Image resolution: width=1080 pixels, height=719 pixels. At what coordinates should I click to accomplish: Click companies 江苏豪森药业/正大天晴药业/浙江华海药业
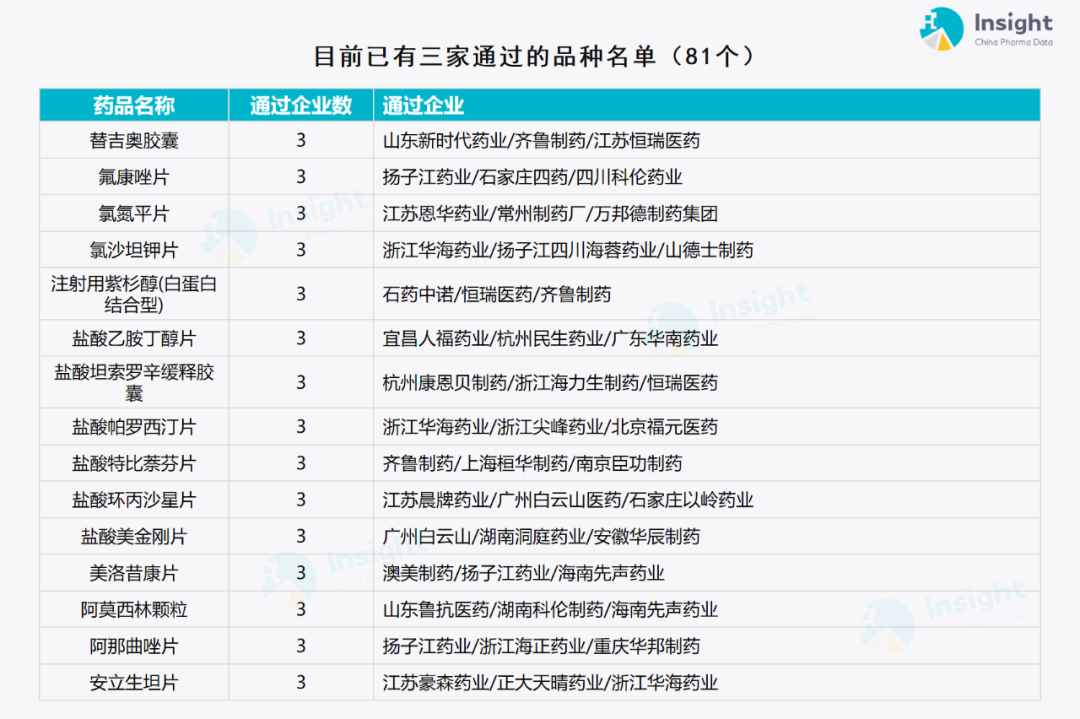tap(550, 682)
